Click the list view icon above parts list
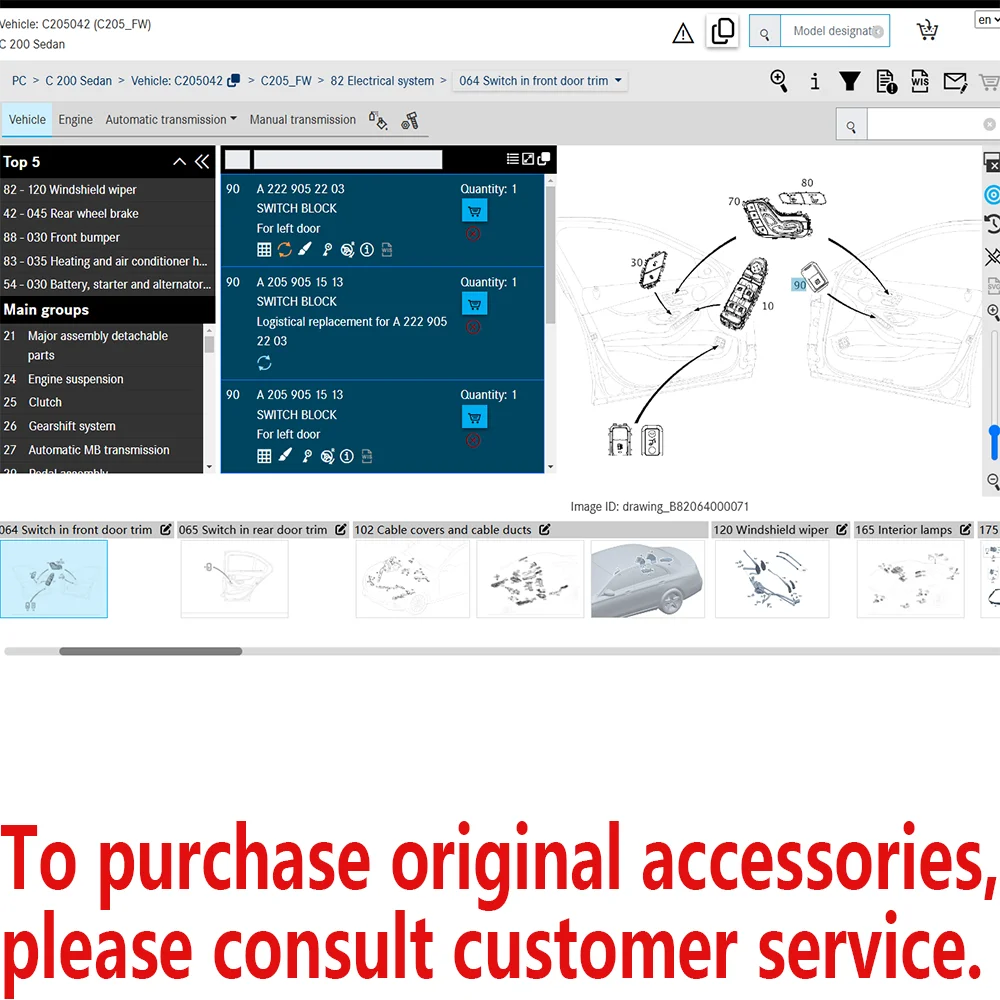 point(512,159)
